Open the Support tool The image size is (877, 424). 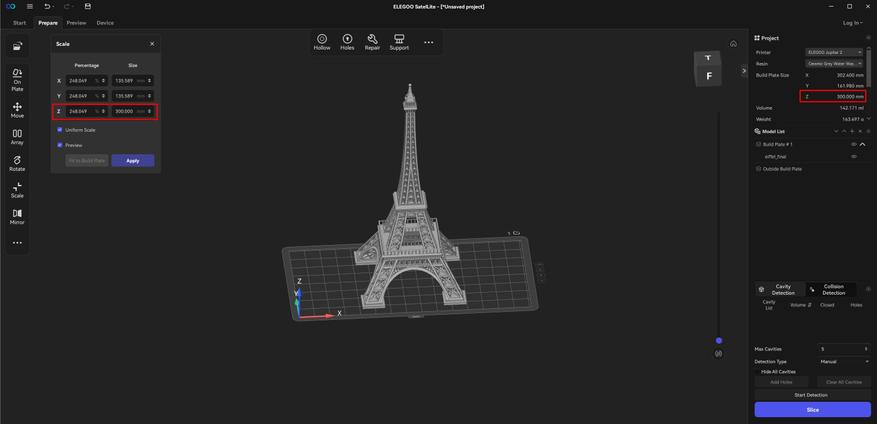point(399,43)
